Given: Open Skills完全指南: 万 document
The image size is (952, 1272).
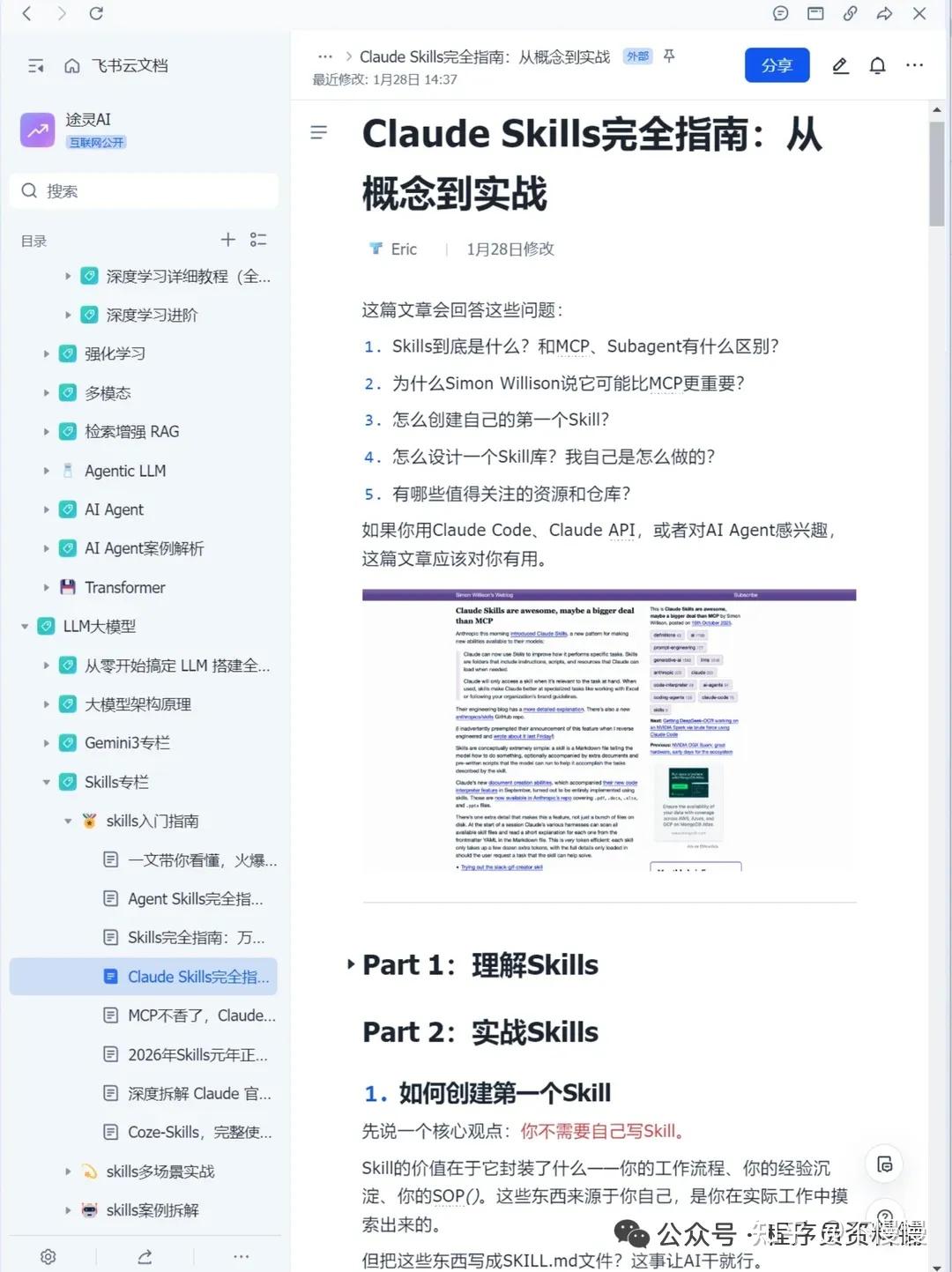Looking at the screenshot, I should [x=196, y=937].
